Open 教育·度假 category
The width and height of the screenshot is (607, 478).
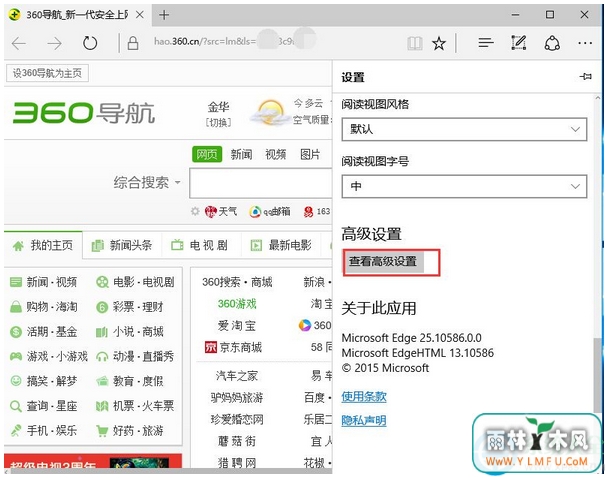tap(130, 381)
